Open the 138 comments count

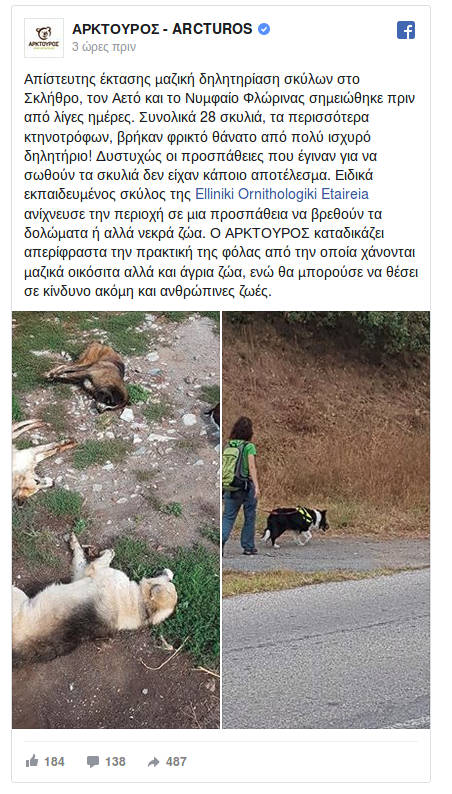point(115,762)
